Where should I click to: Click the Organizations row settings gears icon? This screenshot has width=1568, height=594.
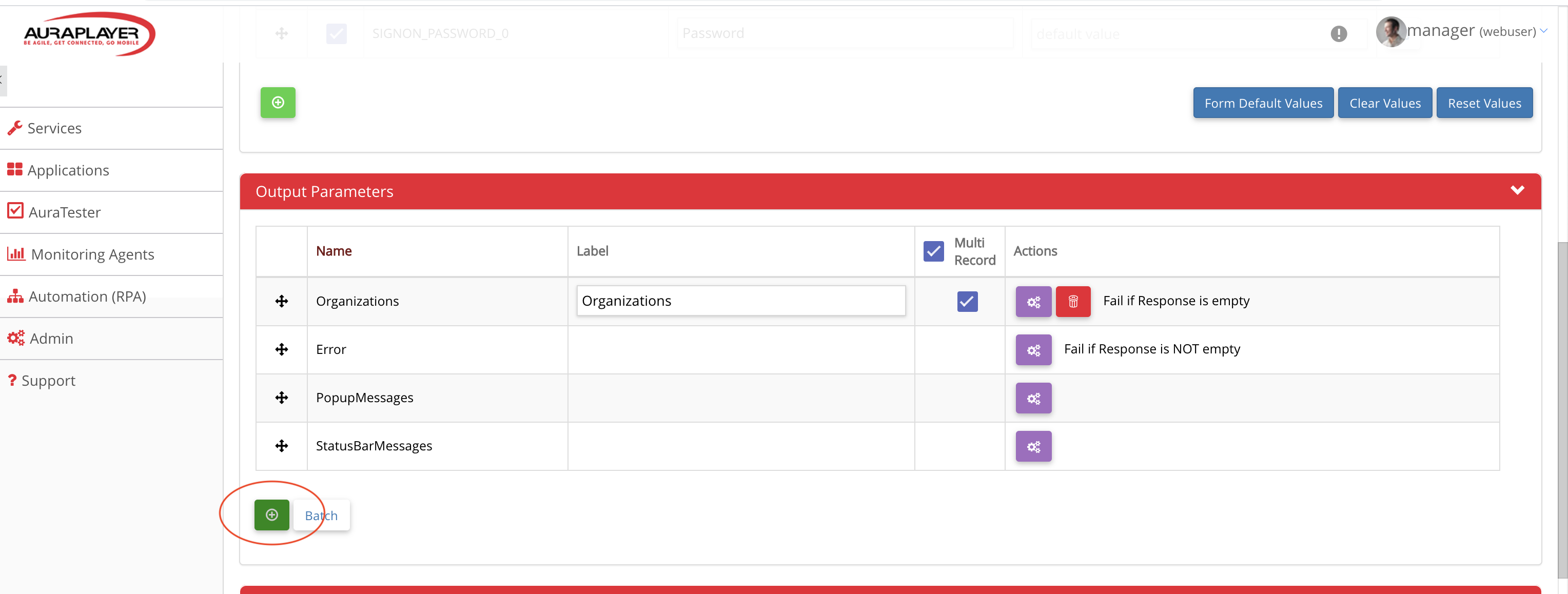pyautogui.click(x=1033, y=301)
